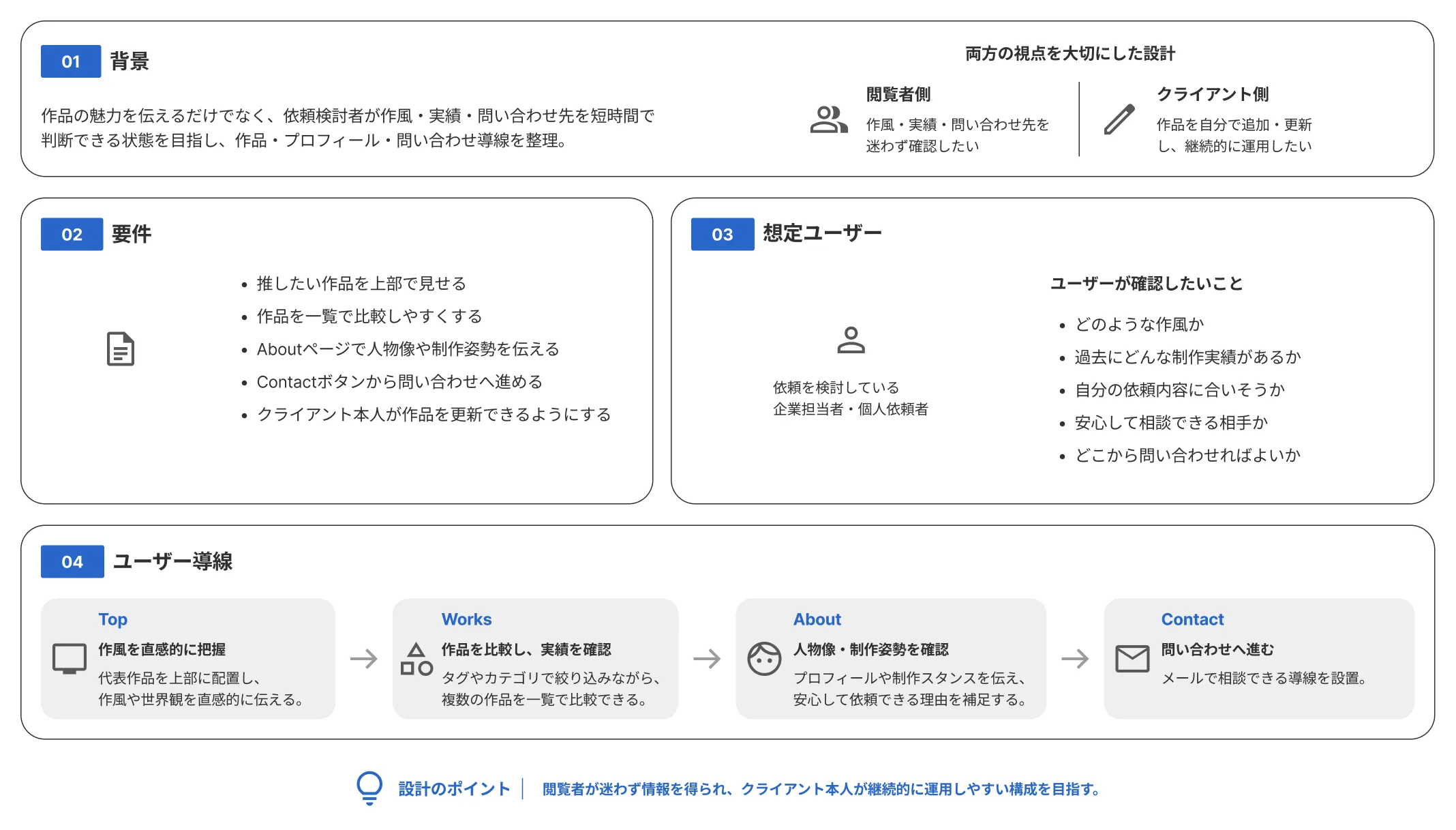Click the envelope icon in Contact card
1456x830 pixels.
tap(1132, 659)
